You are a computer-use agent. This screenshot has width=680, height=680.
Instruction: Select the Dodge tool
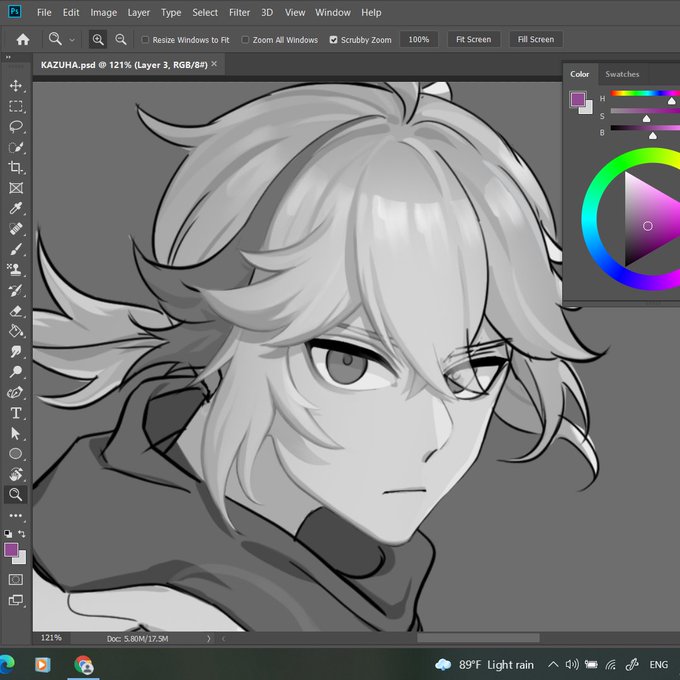coord(16,372)
